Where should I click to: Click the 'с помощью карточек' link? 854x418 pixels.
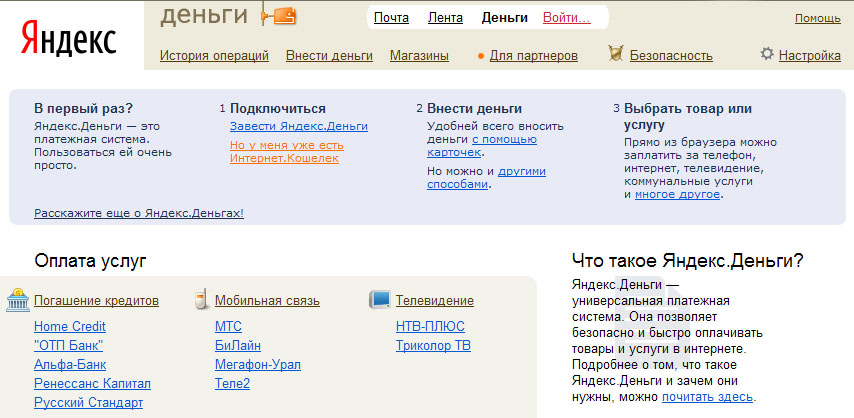coord(482,146)
